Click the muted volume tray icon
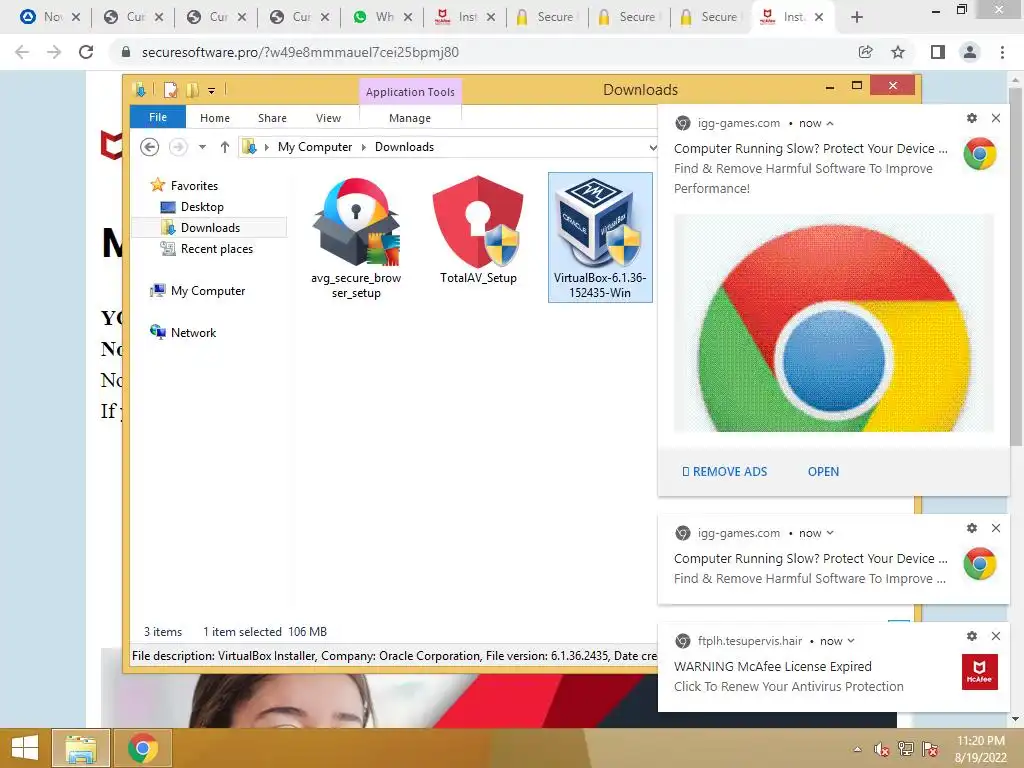 pos(882,749)
